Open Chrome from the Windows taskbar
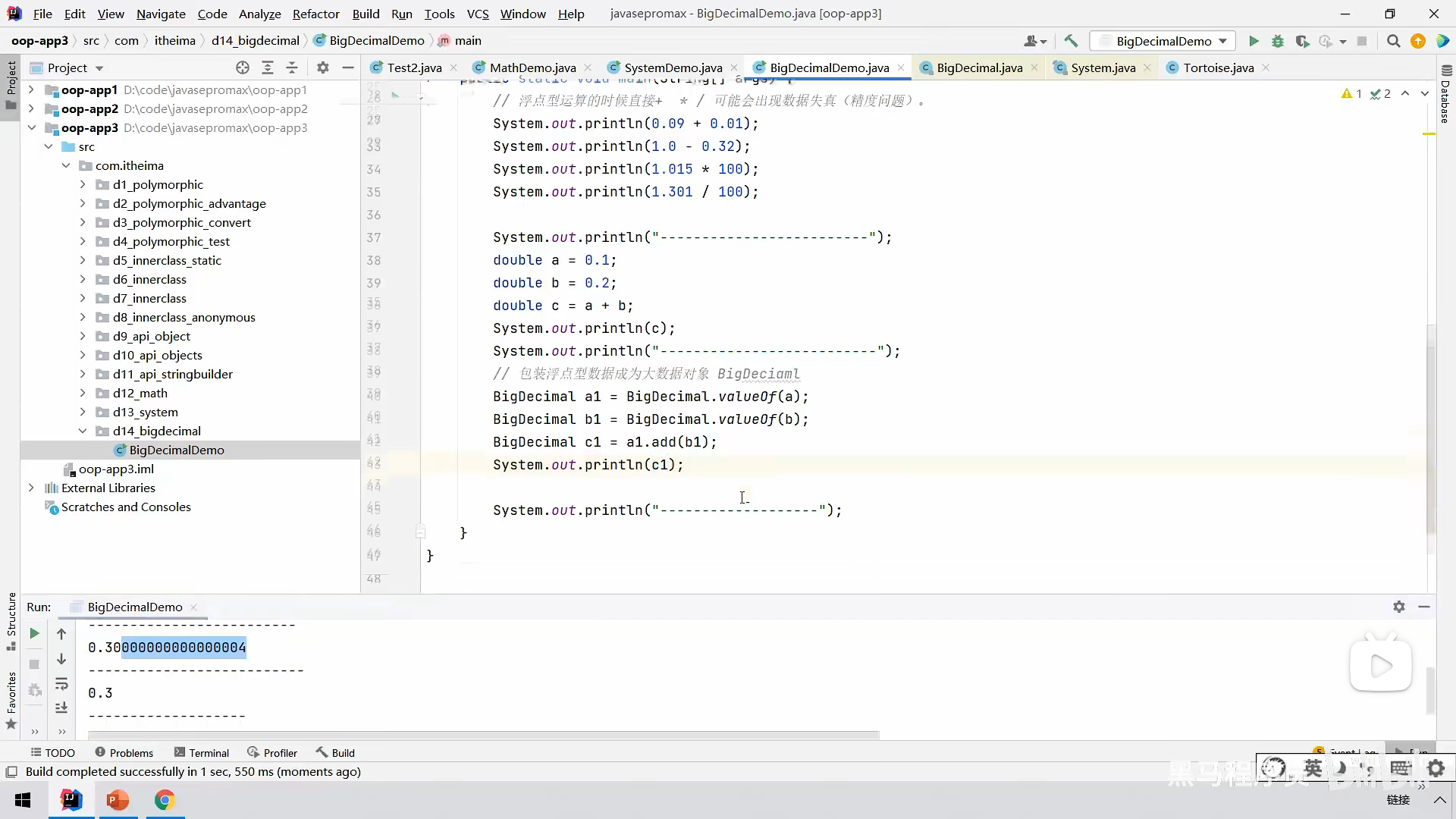The width and height of the screenshot is (1456, 819). [x=165, y=800]
